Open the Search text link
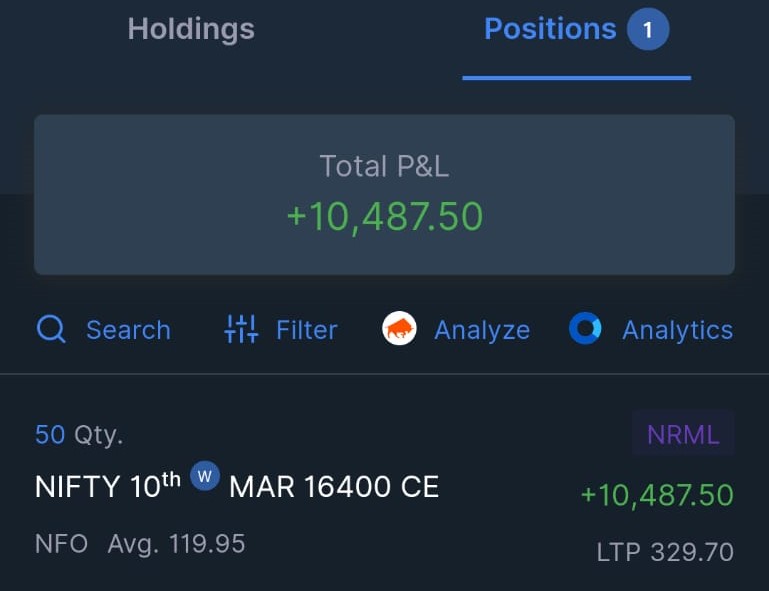The height and width of the screenshot is (591, 769). click(x=128, y=330)
